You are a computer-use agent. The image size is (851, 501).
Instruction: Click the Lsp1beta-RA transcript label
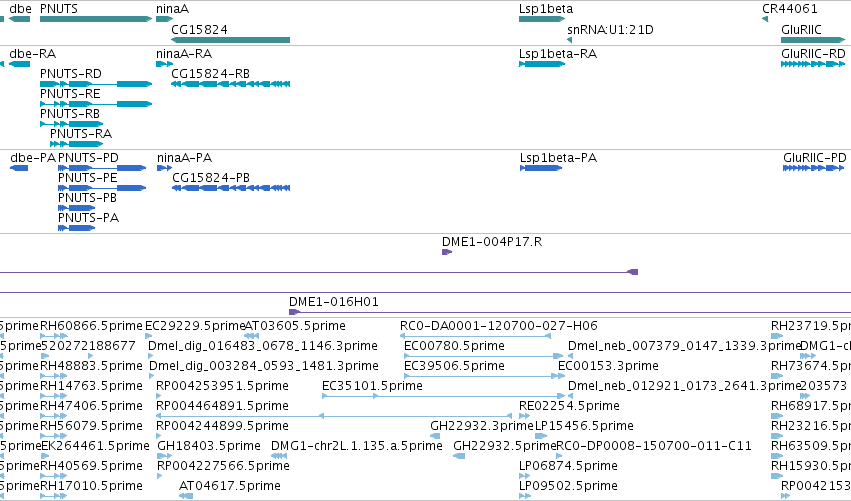tap(558, 54)
